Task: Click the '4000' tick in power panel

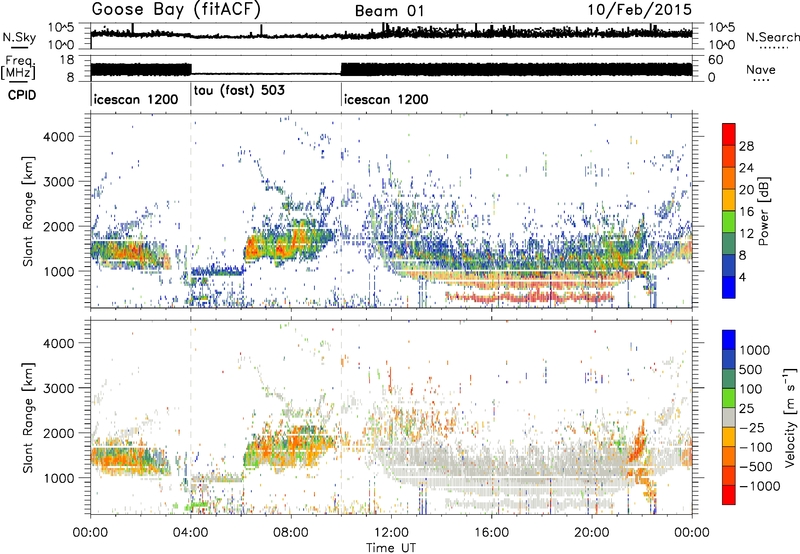Action: 58,137
